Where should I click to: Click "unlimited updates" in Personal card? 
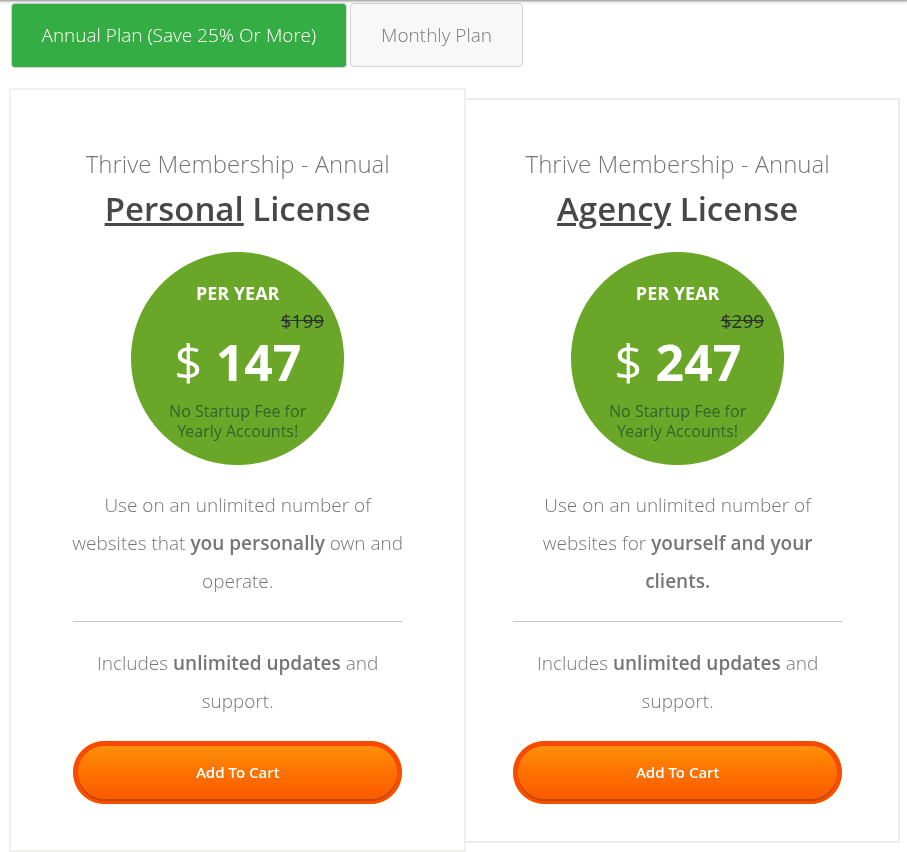[x=257, y=663]
